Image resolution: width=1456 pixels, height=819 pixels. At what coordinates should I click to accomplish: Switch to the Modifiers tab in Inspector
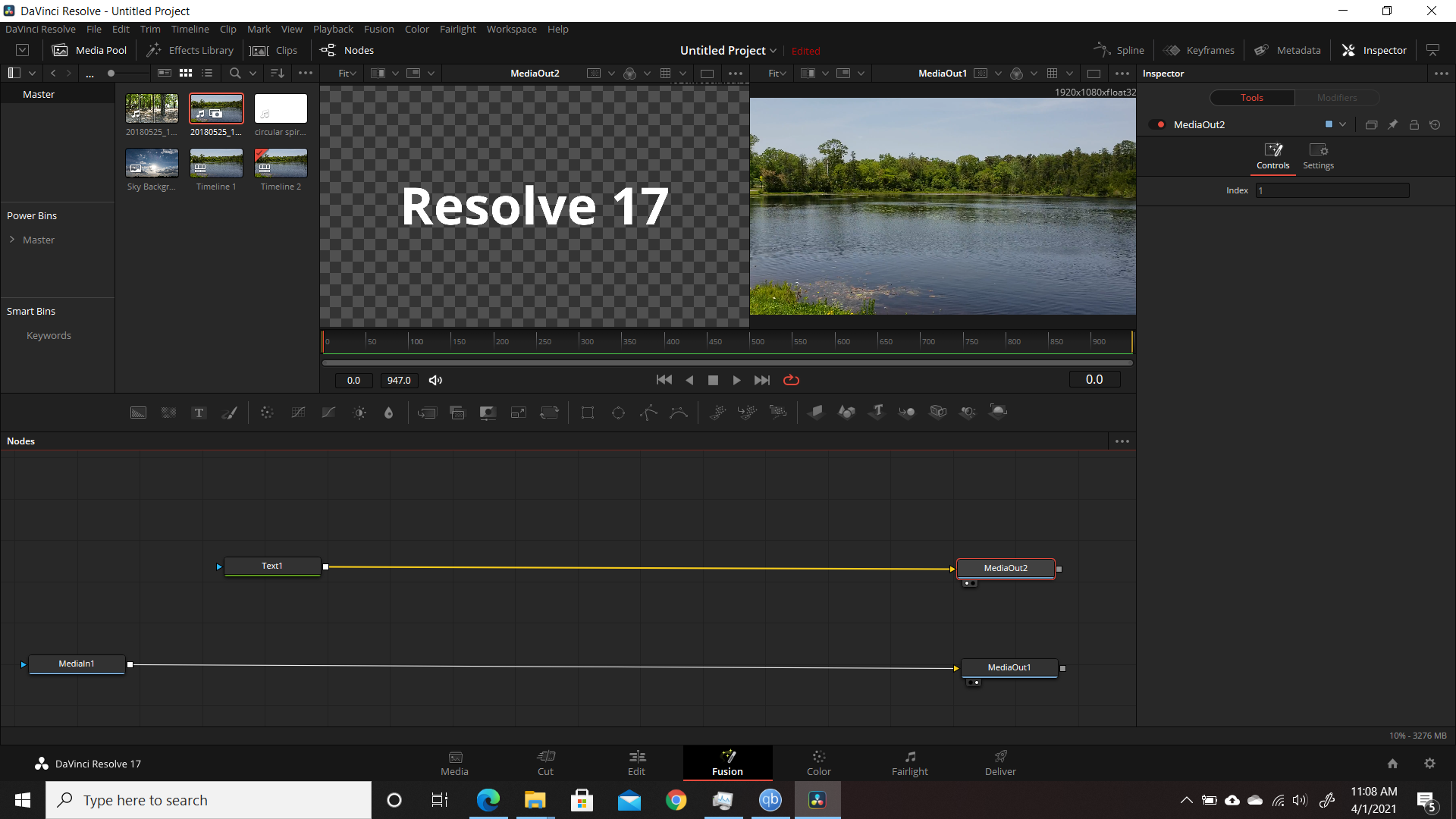(x=1337, y=98)
